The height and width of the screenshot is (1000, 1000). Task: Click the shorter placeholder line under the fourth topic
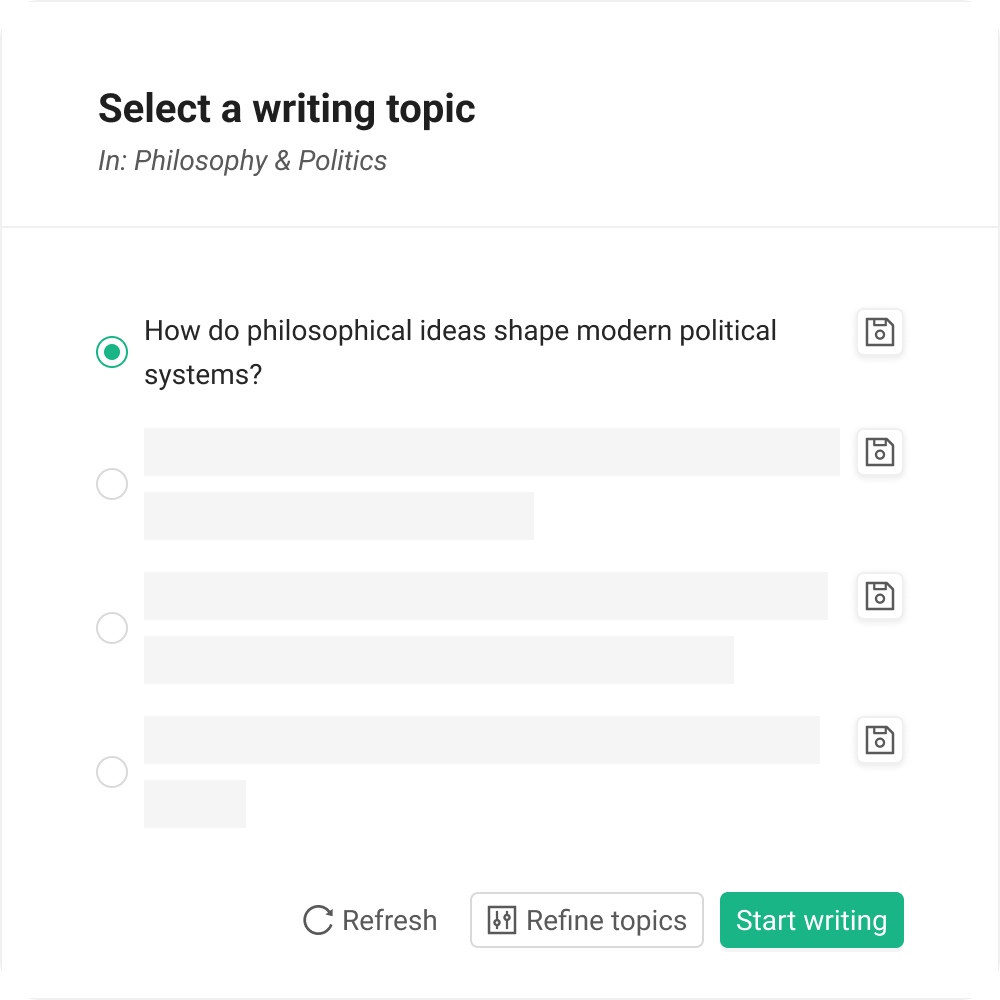pyautogui.click(x=195, y=803)
